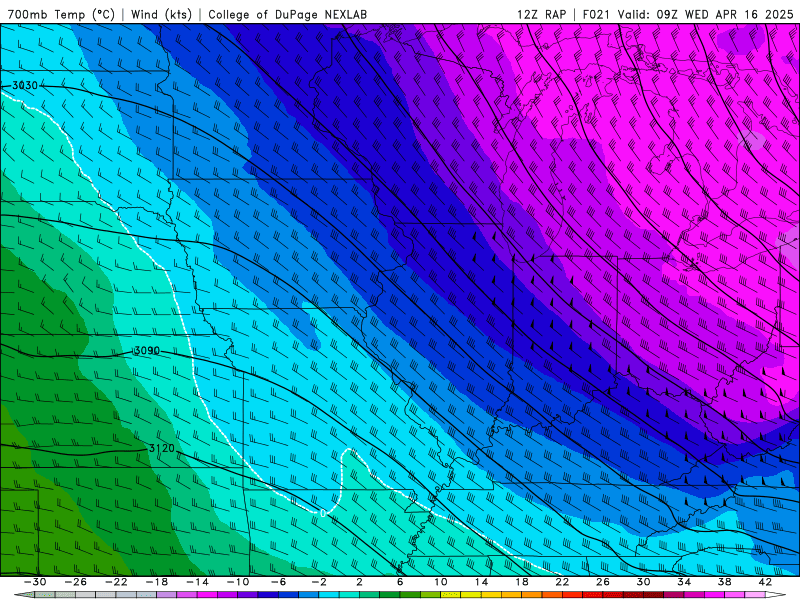800x600 pixels.
Task: Click the '-10' colorbar tick label
Action: pyautogui.click(x=238, y=582)
